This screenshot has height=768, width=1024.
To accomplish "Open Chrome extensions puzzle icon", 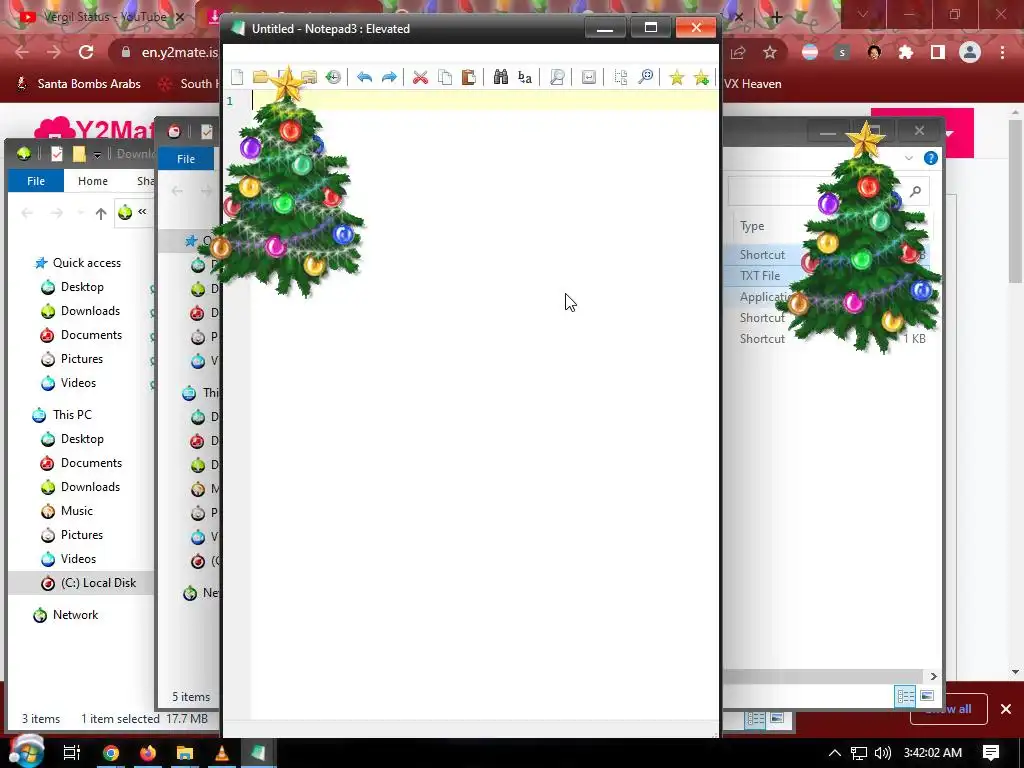I will click(x=906, y=52).
